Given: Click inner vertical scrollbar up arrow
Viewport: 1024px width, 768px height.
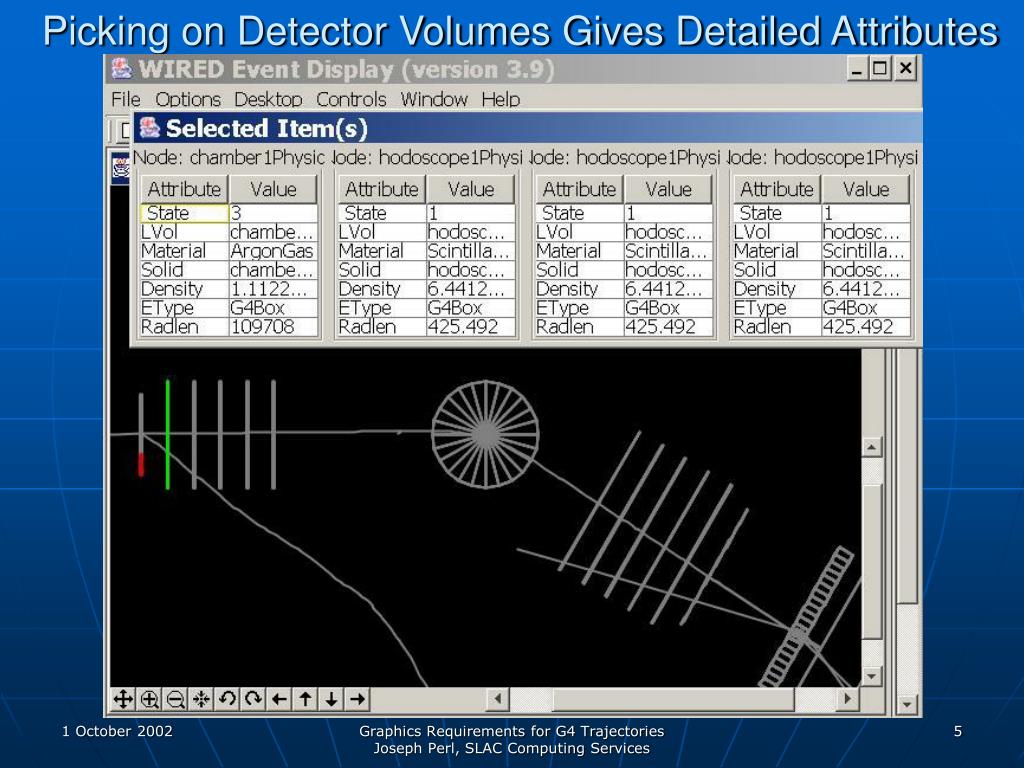Looking at the screenshot, I should [872, 447].
